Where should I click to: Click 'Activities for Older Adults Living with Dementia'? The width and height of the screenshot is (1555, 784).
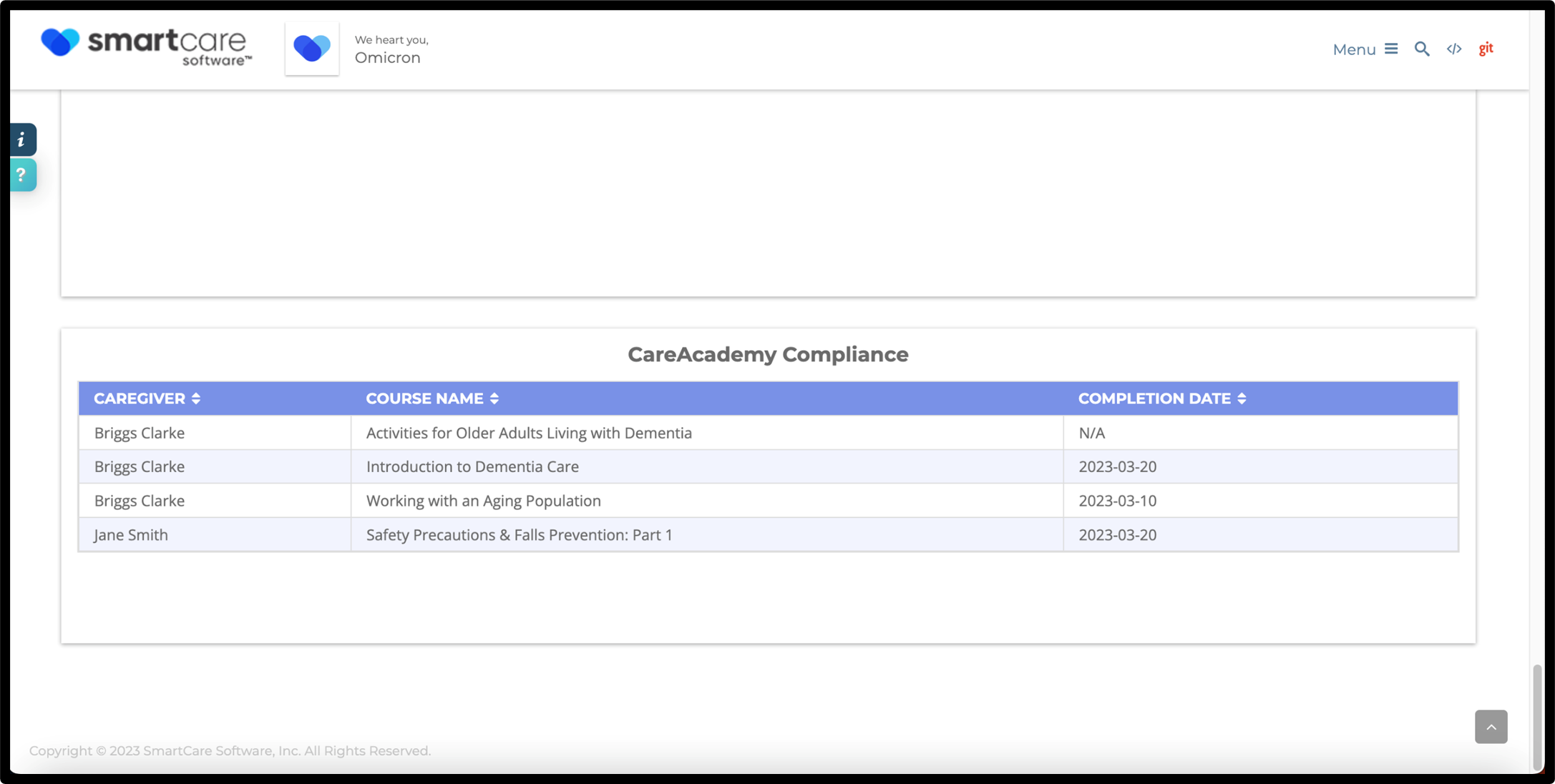tap(529, 433)
